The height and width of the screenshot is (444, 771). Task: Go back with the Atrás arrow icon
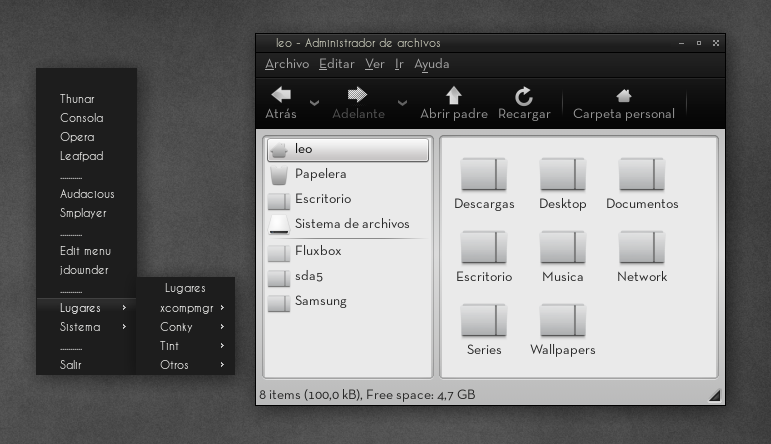[281, 94]
